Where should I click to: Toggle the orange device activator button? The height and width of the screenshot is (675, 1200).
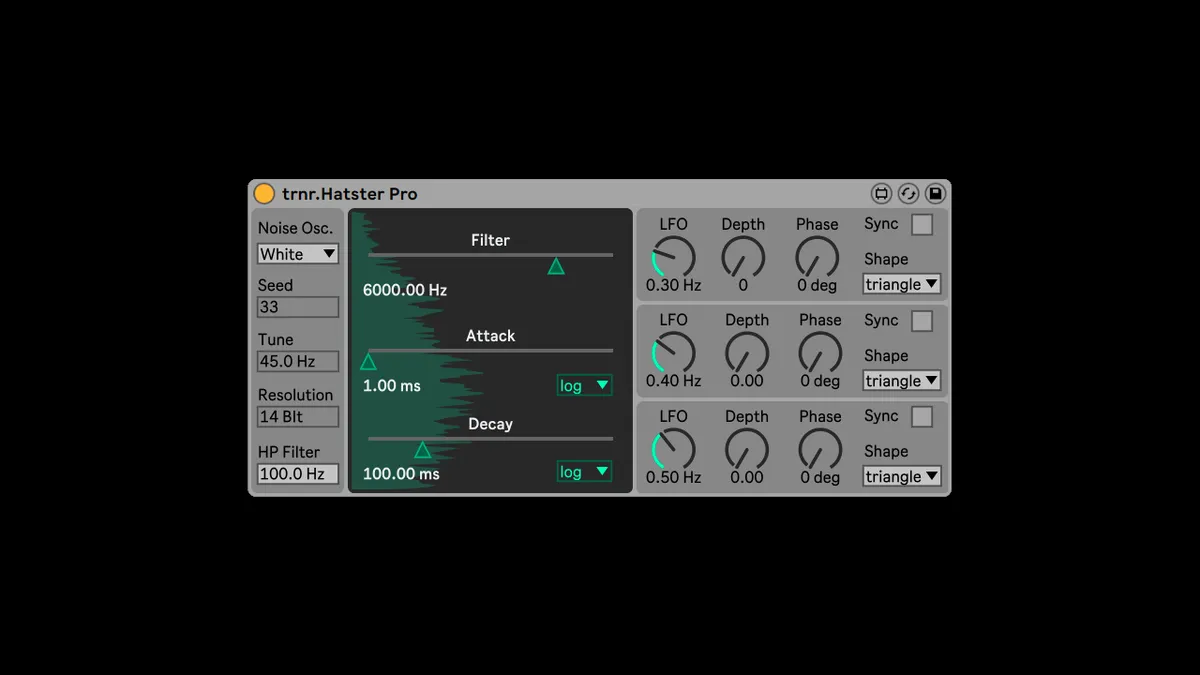coord(264,194)
